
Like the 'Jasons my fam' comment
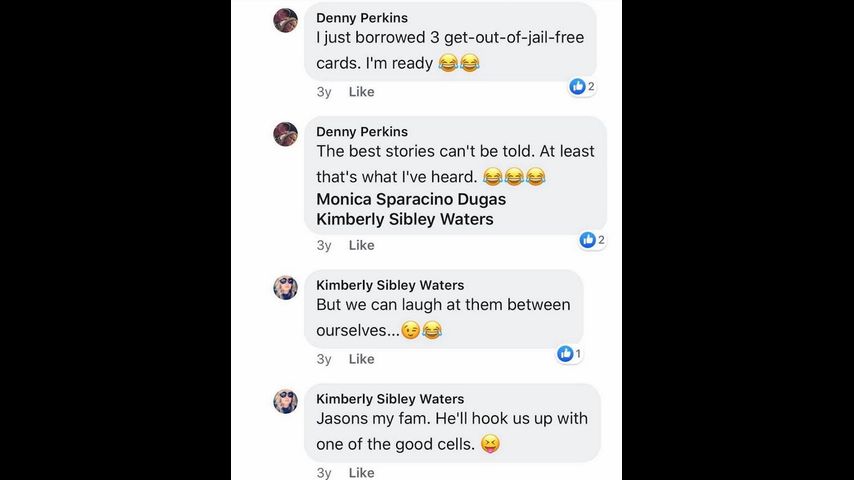[x=361, y=472]
